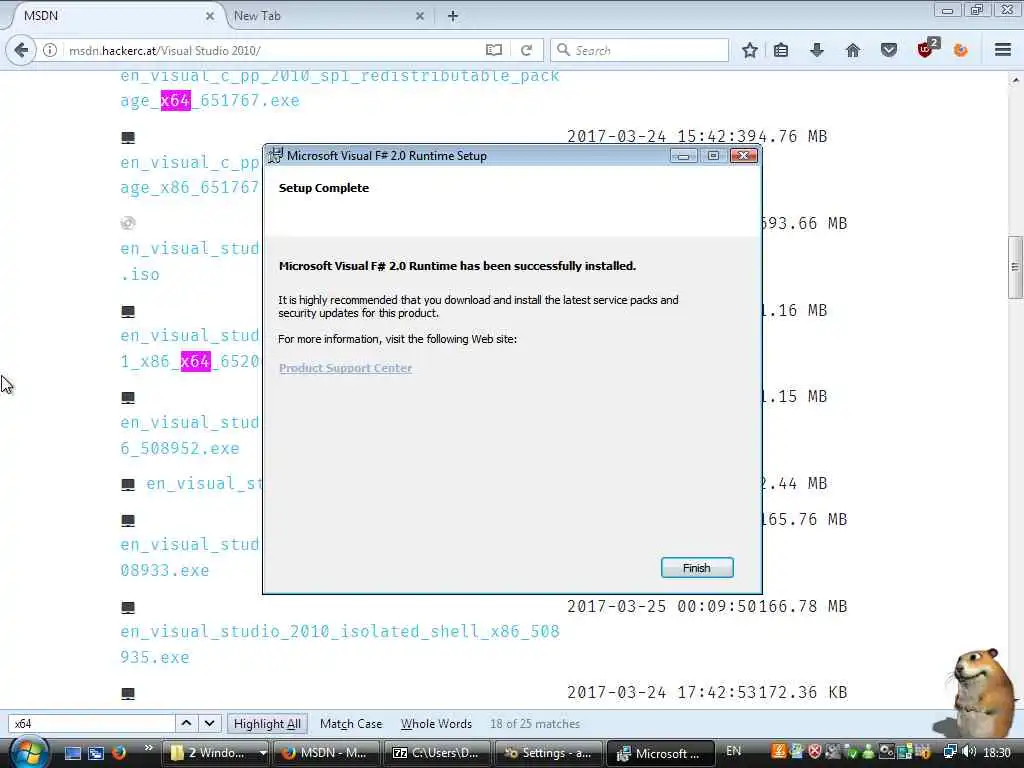Open a new tab with plus button
This screenshot has height=768, width=1024.
(x=453, y=16)
